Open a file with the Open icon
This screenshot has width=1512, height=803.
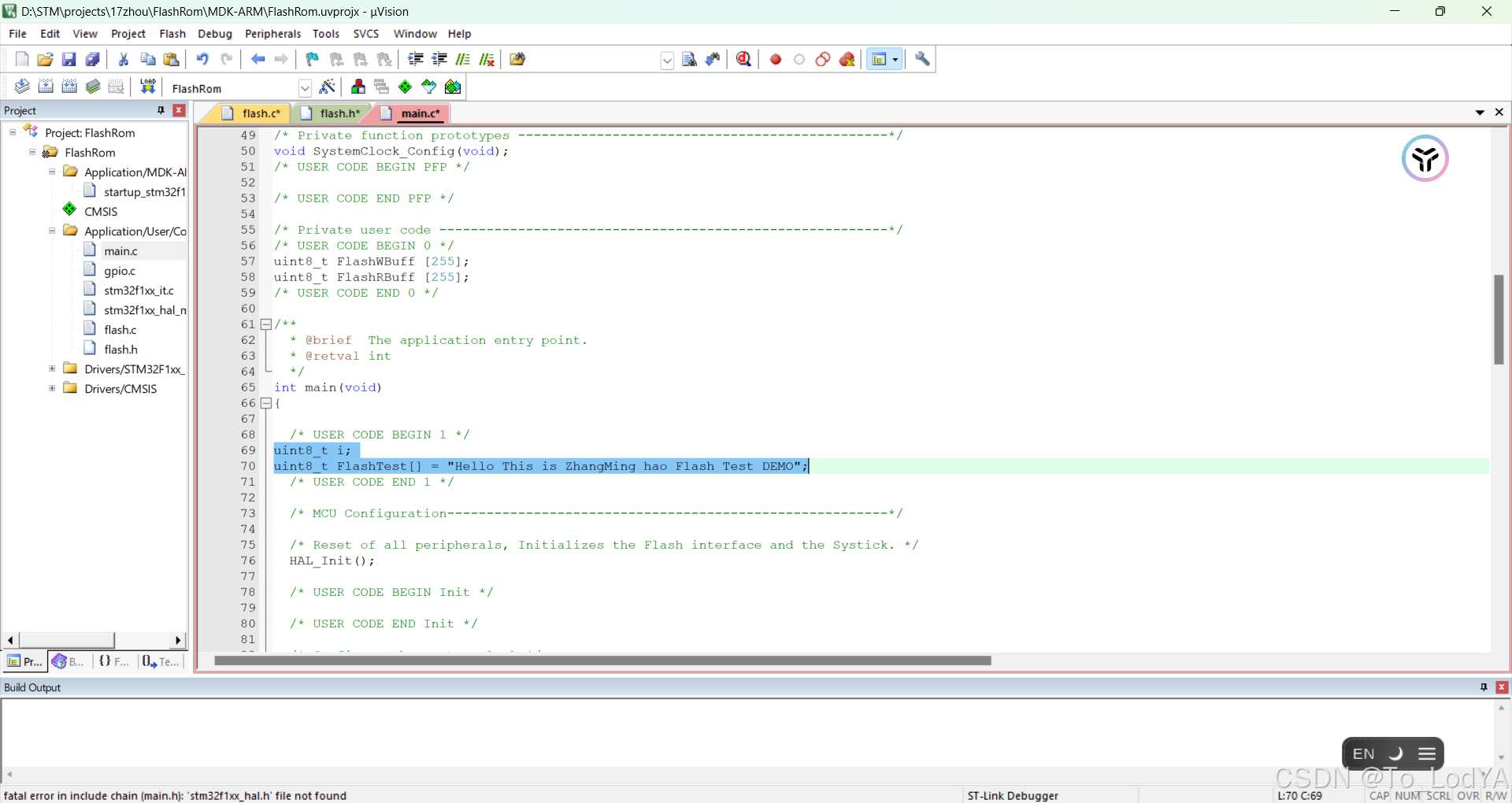(46, 59)
